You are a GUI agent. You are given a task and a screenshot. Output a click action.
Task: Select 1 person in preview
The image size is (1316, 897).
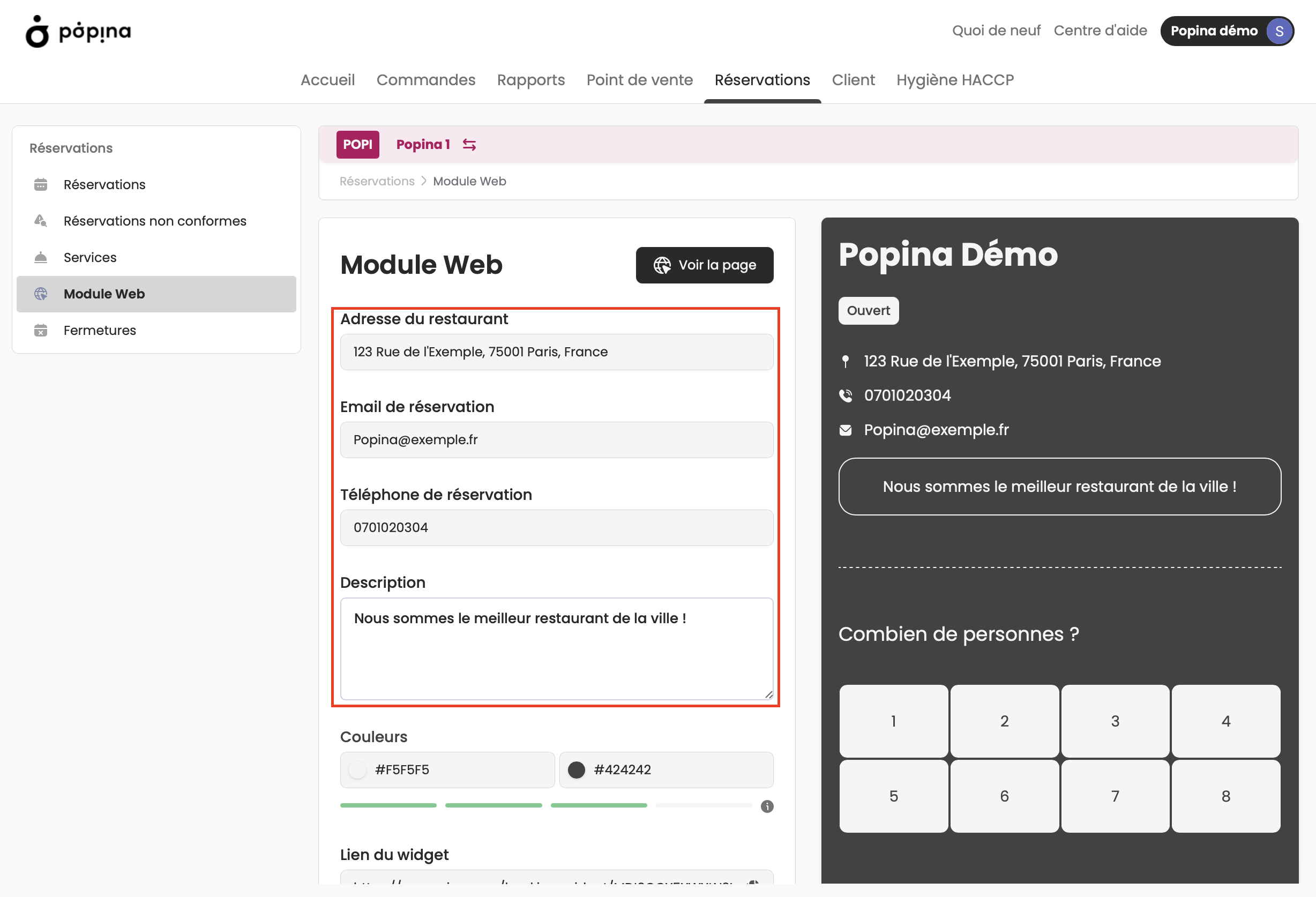[894, 721]
